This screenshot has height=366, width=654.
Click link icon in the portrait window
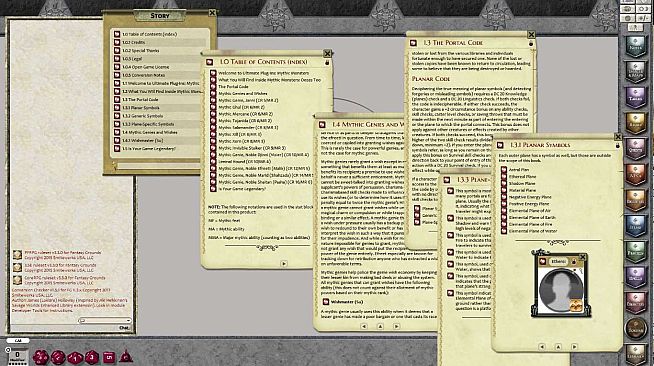tap(542, 261)
